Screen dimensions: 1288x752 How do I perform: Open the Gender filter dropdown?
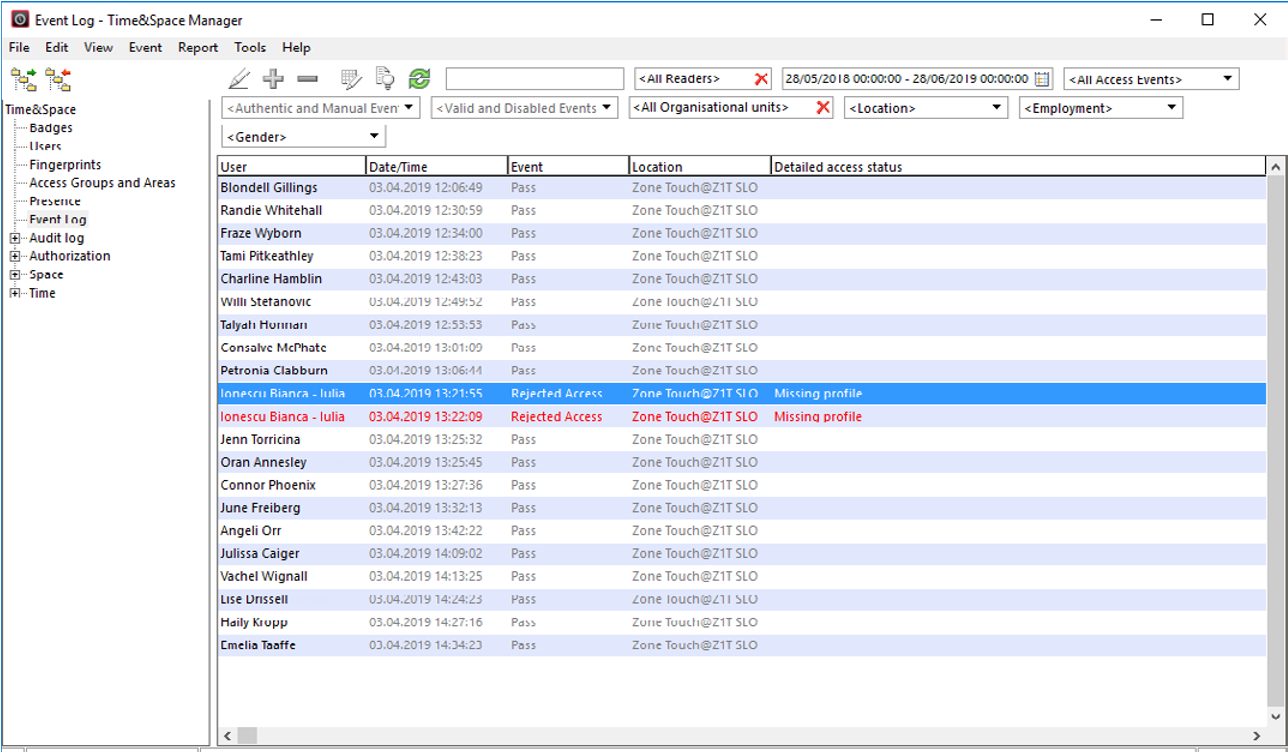374,136
